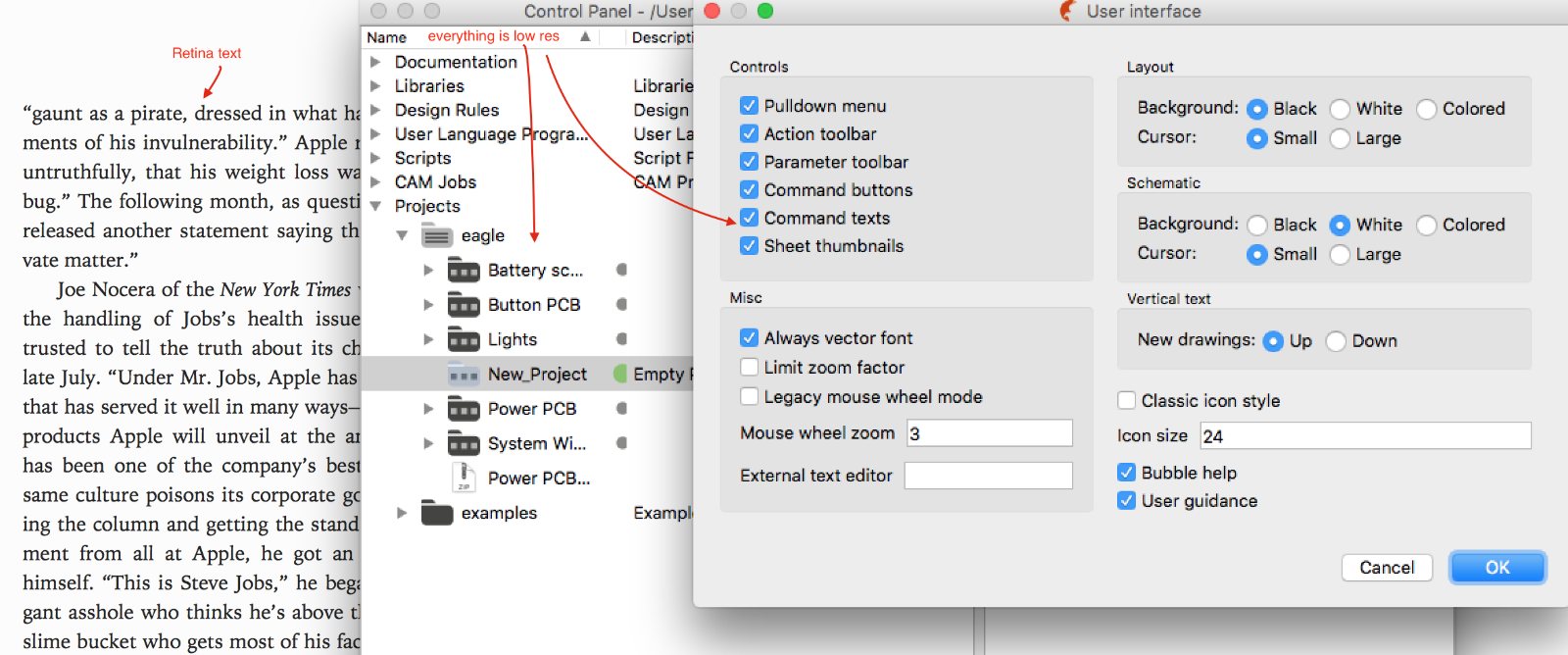Turn off User guidance
This screenshot has height=655, width=1568.
(x=1127, y=500)
